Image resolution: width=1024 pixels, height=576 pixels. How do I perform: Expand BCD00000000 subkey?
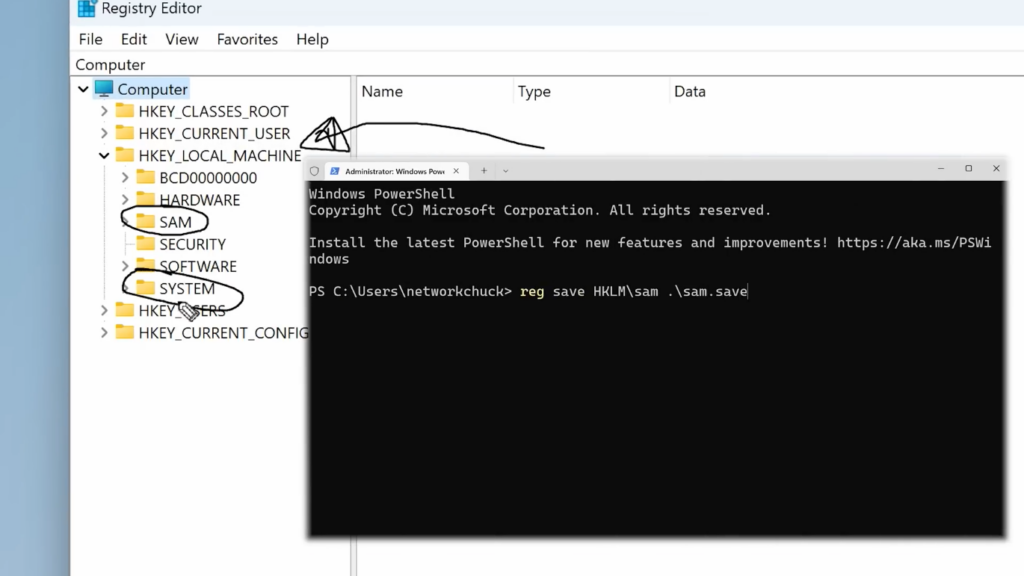point(125,178)
